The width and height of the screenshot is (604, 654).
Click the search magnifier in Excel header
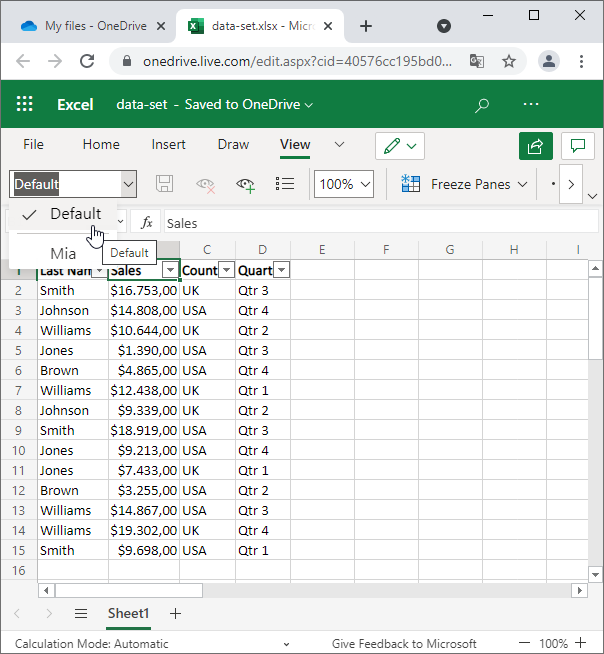click(x=482, y=104)
